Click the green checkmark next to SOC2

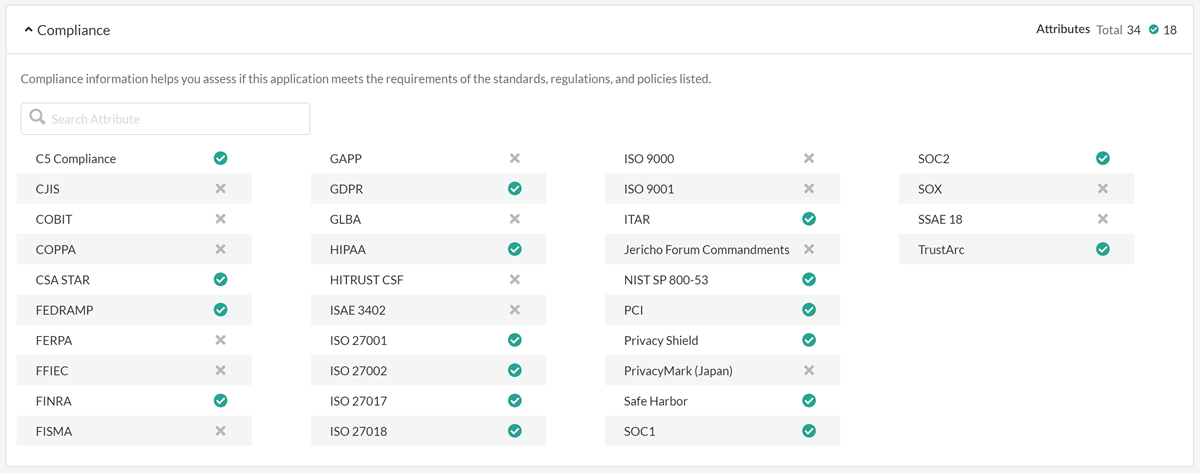point(1102,158)
